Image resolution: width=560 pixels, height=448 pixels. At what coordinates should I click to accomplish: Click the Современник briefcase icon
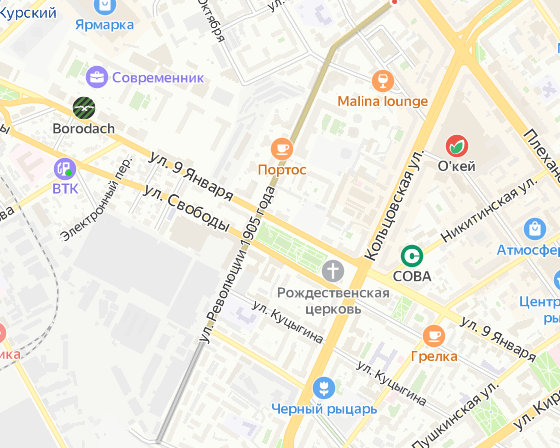97,77
